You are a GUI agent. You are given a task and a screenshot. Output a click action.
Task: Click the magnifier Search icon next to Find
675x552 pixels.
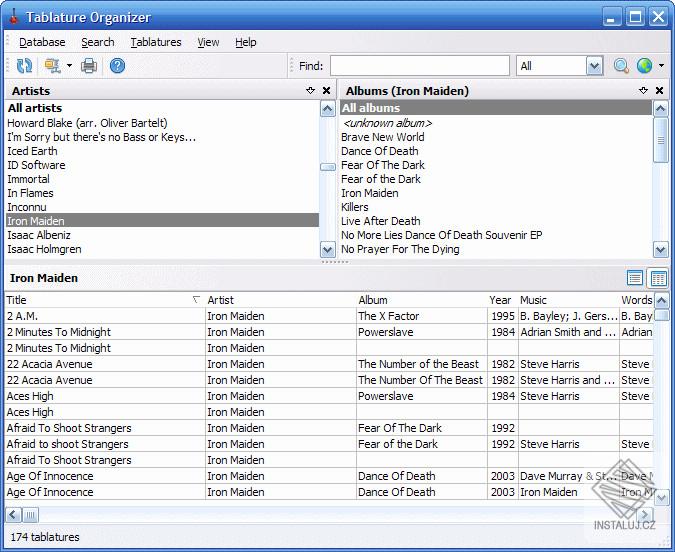(x=621, y=66)
